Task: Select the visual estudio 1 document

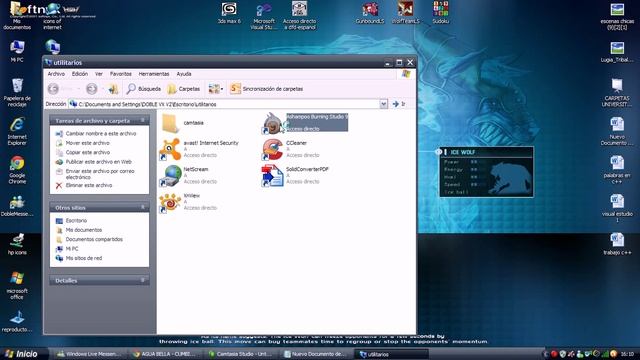Action: (x=617, y=208)
